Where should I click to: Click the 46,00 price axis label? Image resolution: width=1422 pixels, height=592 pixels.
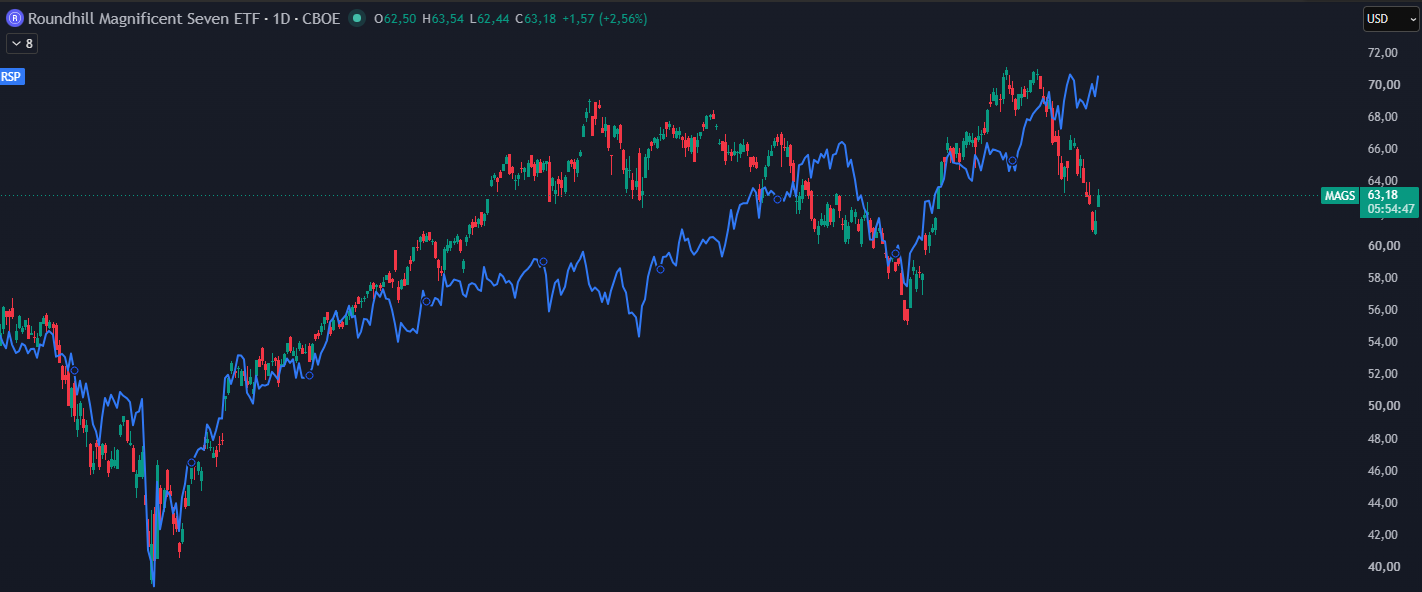click(x=1383, y=470)
